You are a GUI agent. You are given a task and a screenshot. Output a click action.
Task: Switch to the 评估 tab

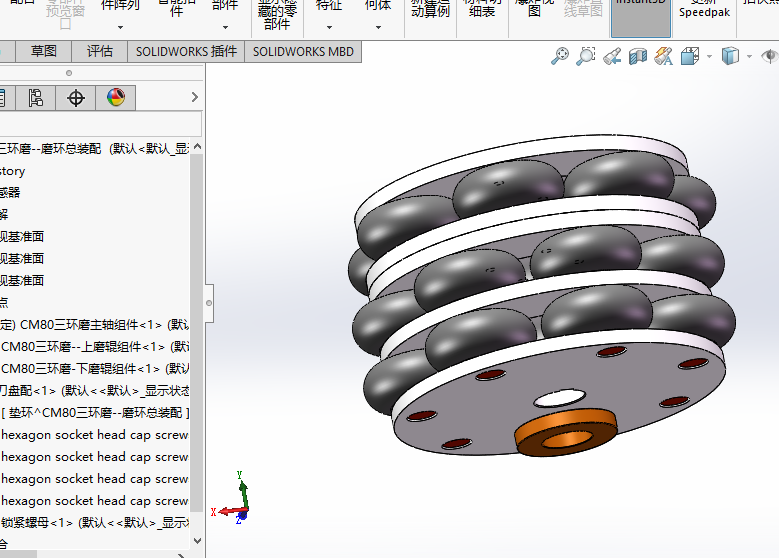pos(99,51)
